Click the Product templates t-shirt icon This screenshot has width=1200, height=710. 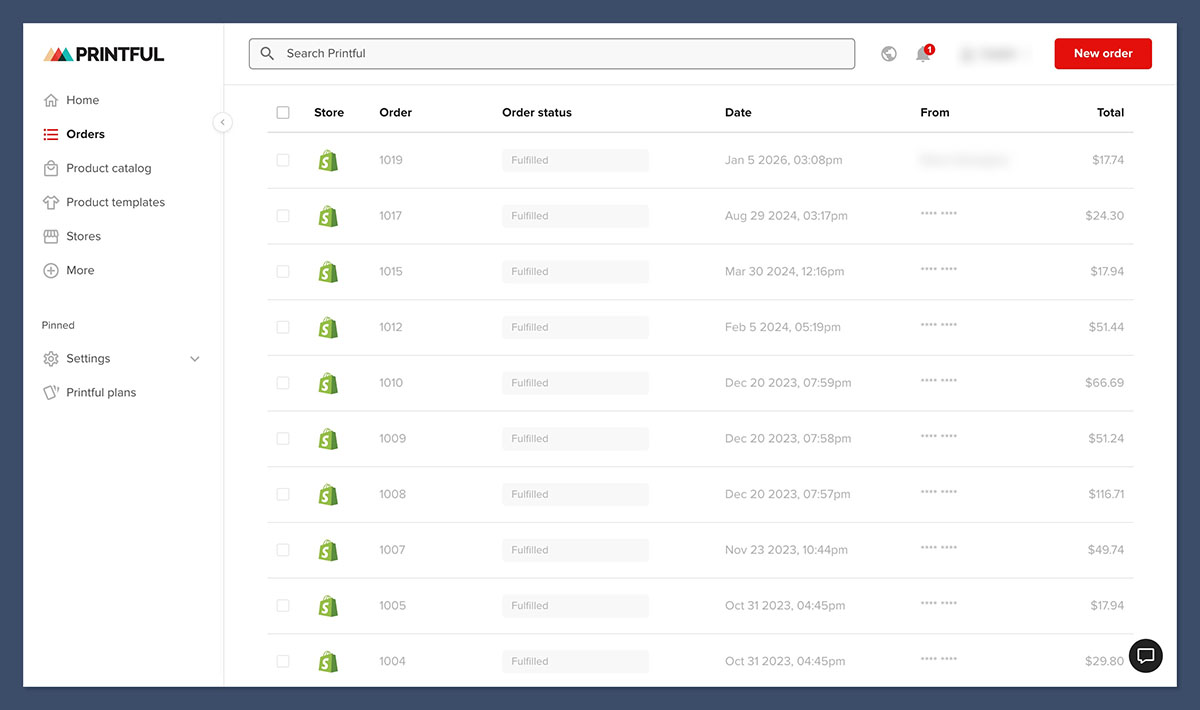51,202
